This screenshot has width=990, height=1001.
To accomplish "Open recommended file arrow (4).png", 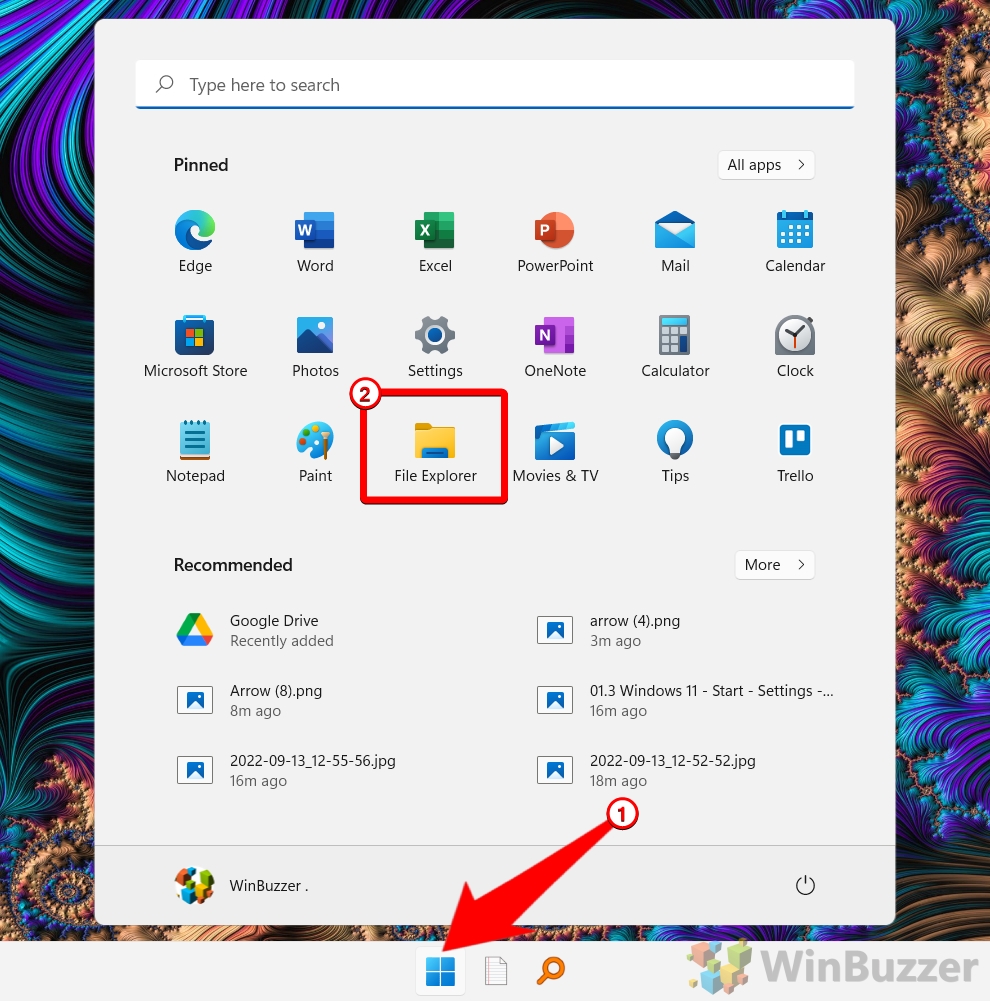I will [x=610, y=630].
